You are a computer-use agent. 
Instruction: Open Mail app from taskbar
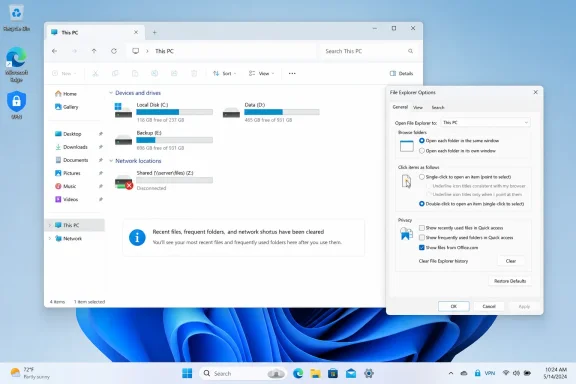tap(351, 373)
